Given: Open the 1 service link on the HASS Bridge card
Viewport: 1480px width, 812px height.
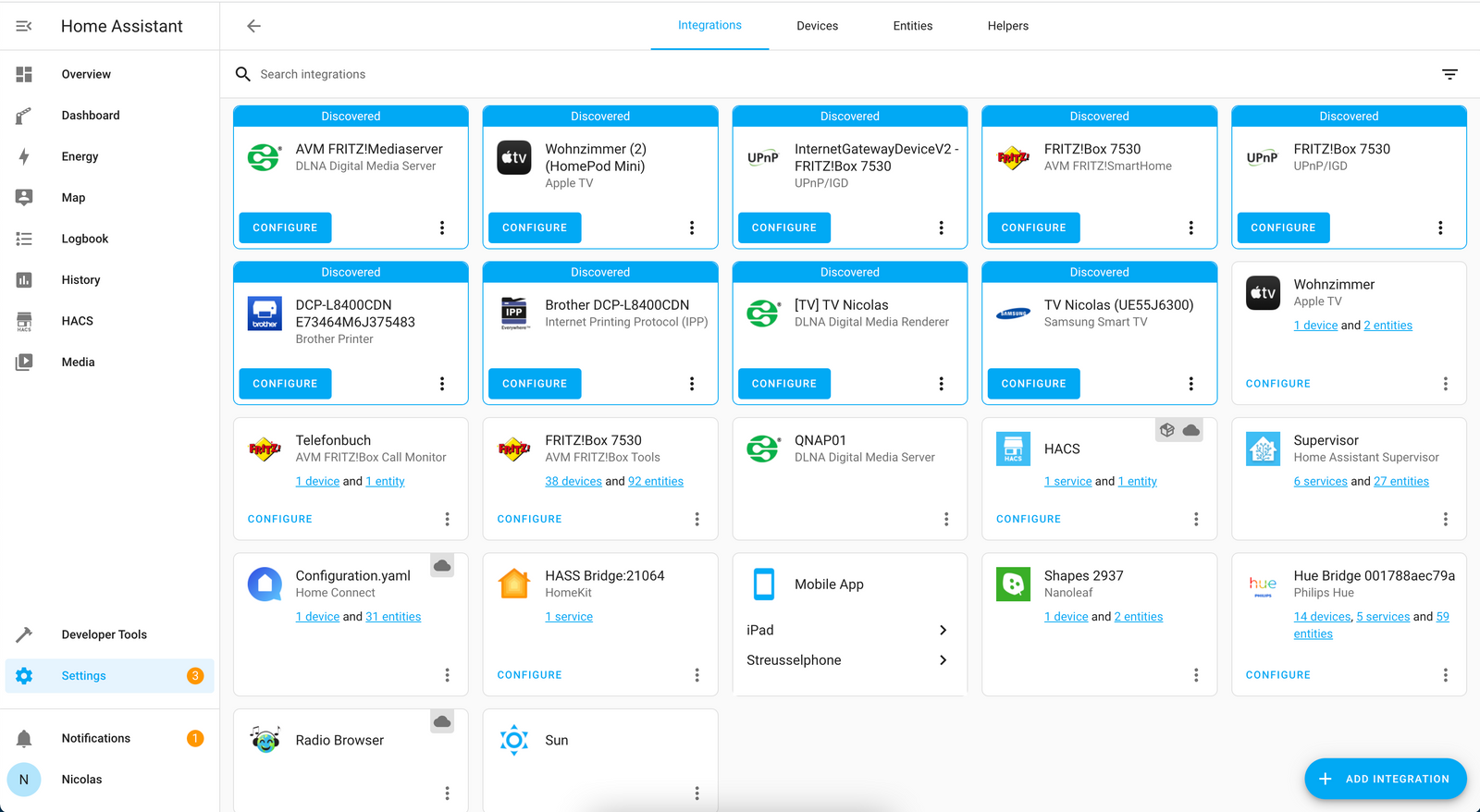Looking at the screenshot, I should click(x=569, y=617).
